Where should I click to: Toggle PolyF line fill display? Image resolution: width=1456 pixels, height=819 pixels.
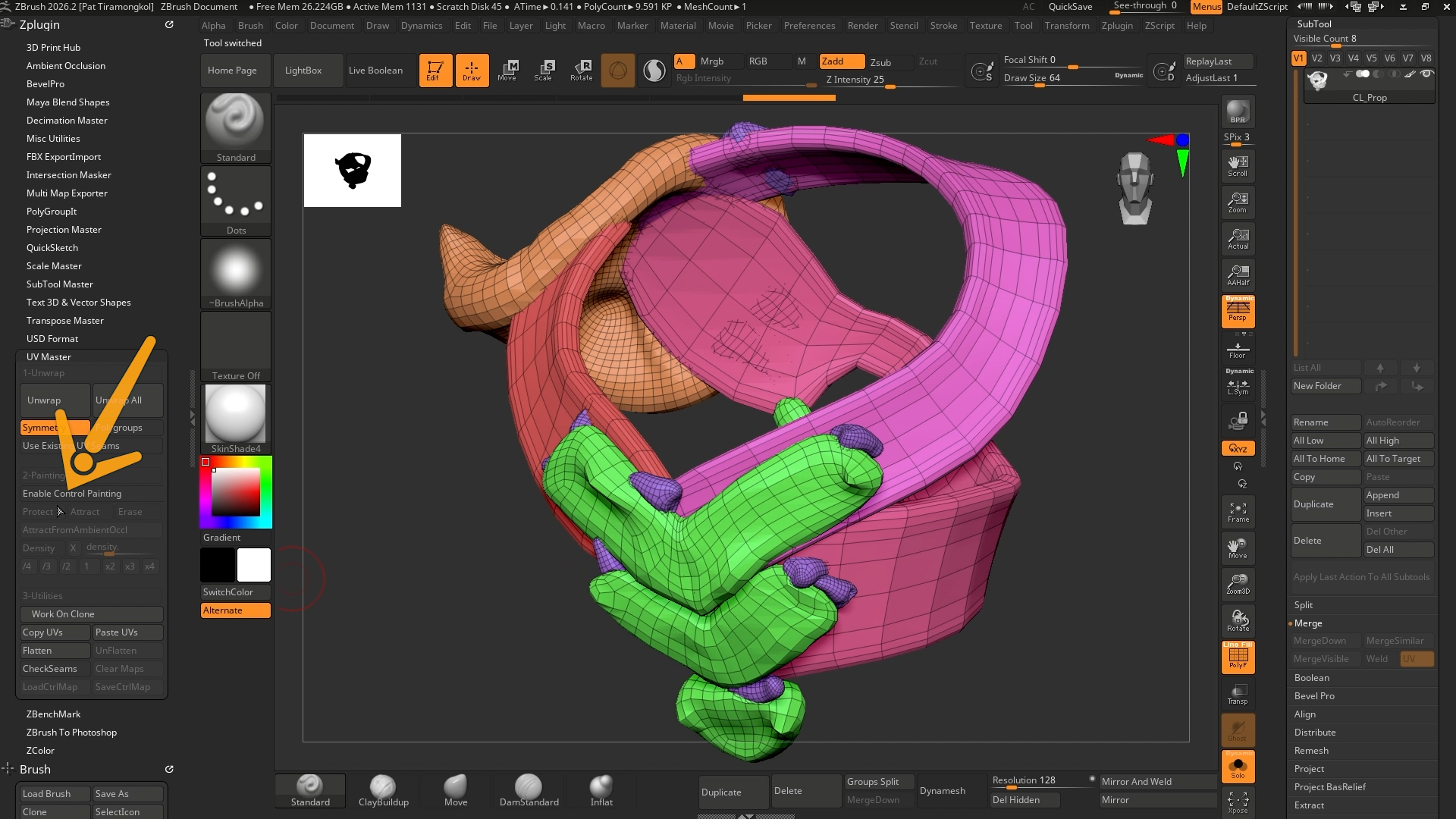(1238, 657)
